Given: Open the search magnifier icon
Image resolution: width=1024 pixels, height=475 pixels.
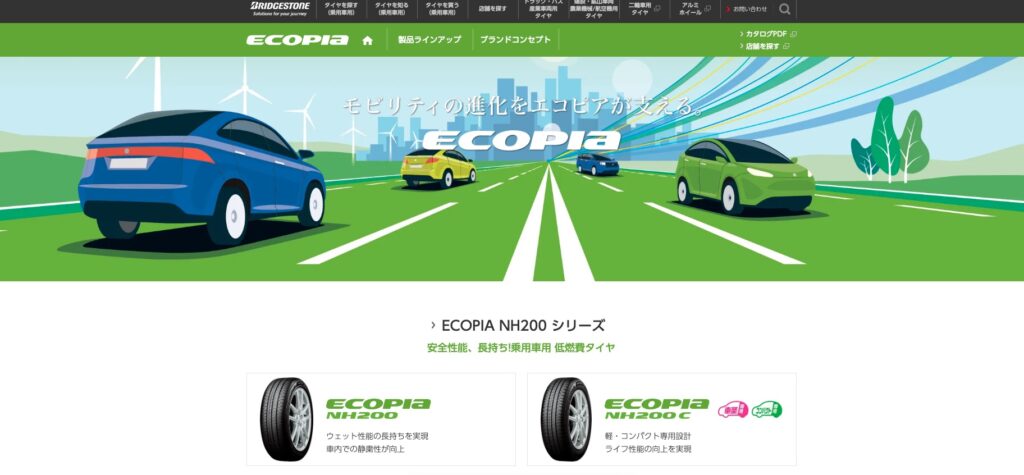Looking at the screenshot, I should (784, 9).
